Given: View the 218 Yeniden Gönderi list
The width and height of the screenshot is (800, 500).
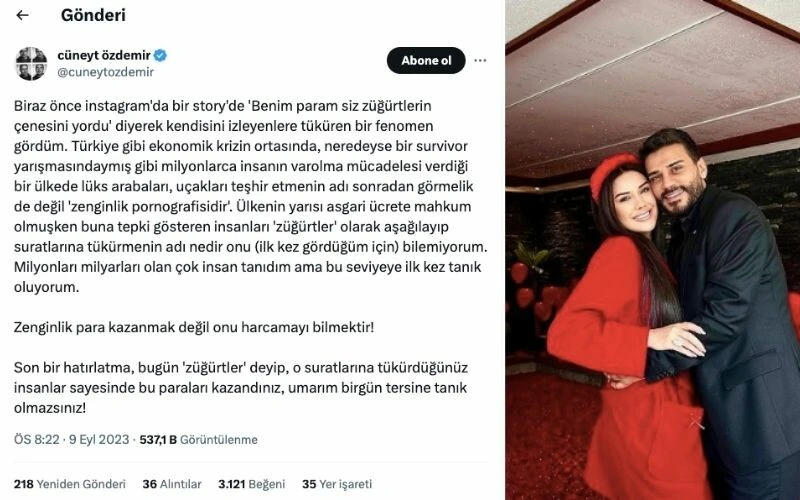Looking at the screenshot, I should click(x=70, y=484).
